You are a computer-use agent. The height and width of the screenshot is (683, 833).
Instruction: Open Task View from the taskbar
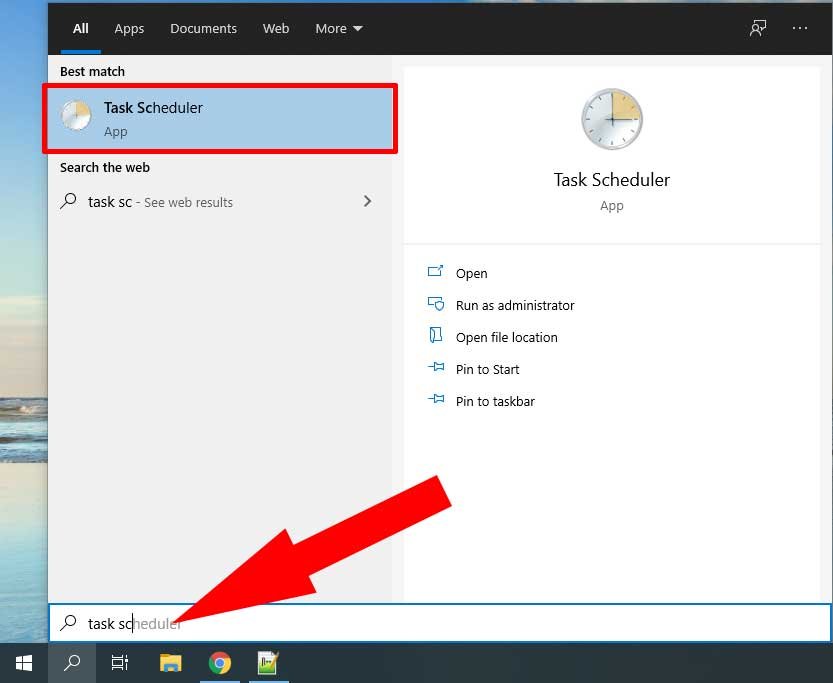coord(120,663)
